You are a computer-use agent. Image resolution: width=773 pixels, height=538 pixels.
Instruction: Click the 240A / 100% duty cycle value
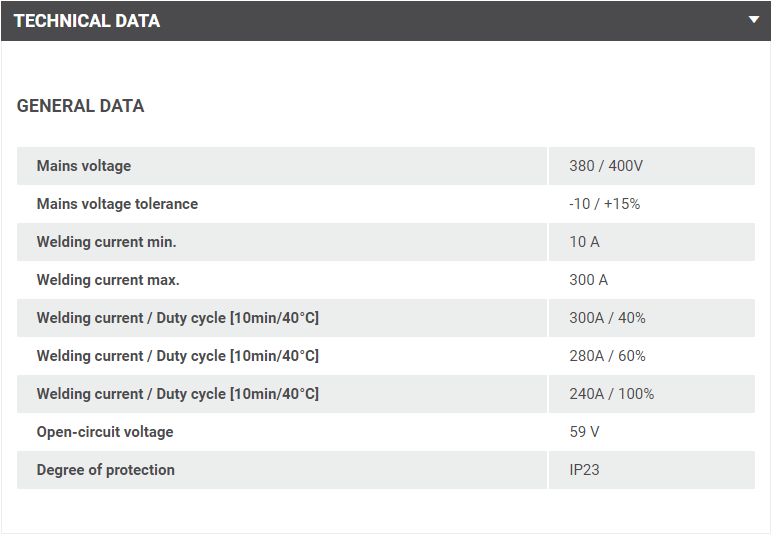611,394
